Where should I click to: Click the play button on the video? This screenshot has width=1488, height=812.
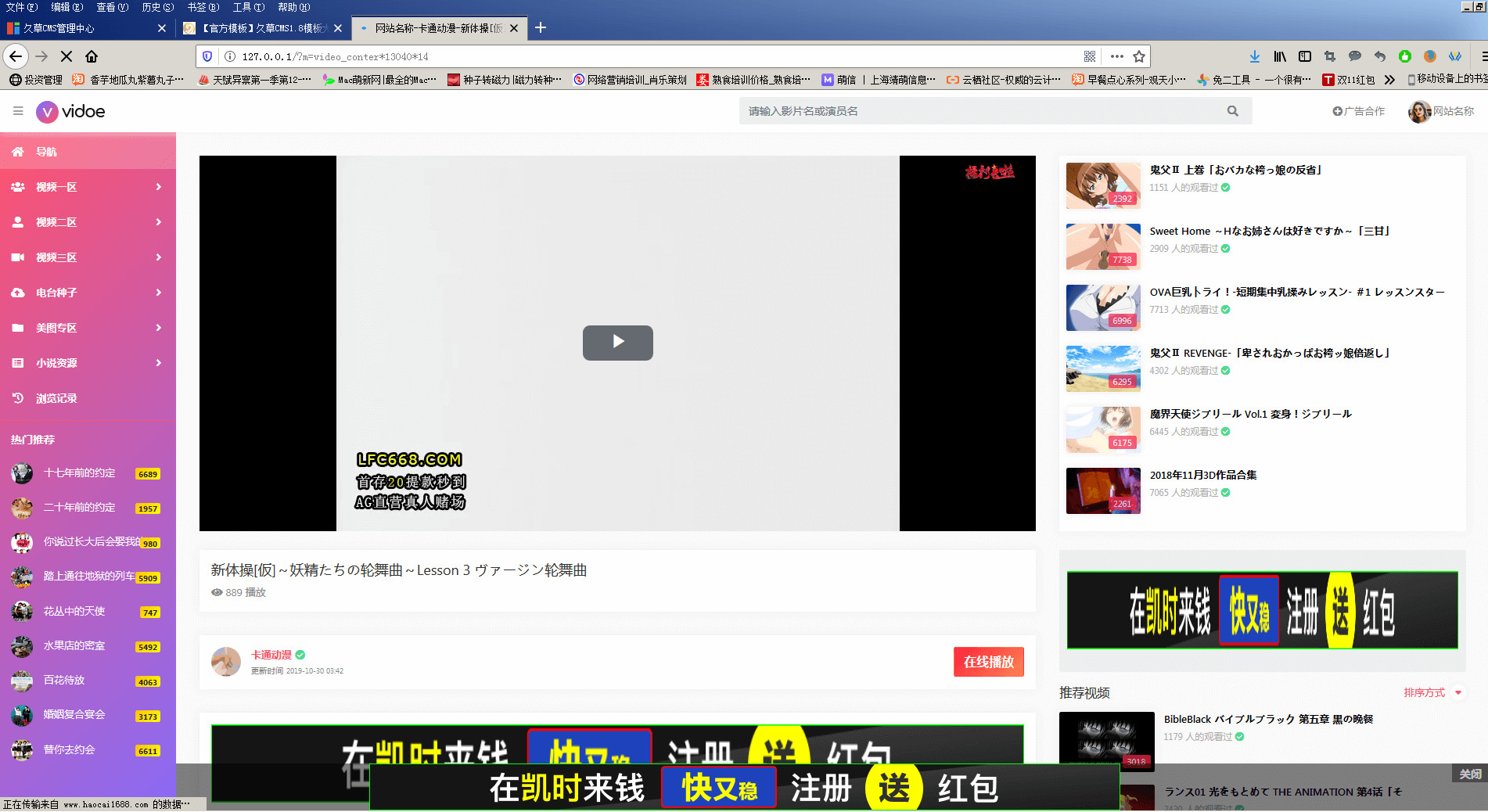tap(617, 343)
